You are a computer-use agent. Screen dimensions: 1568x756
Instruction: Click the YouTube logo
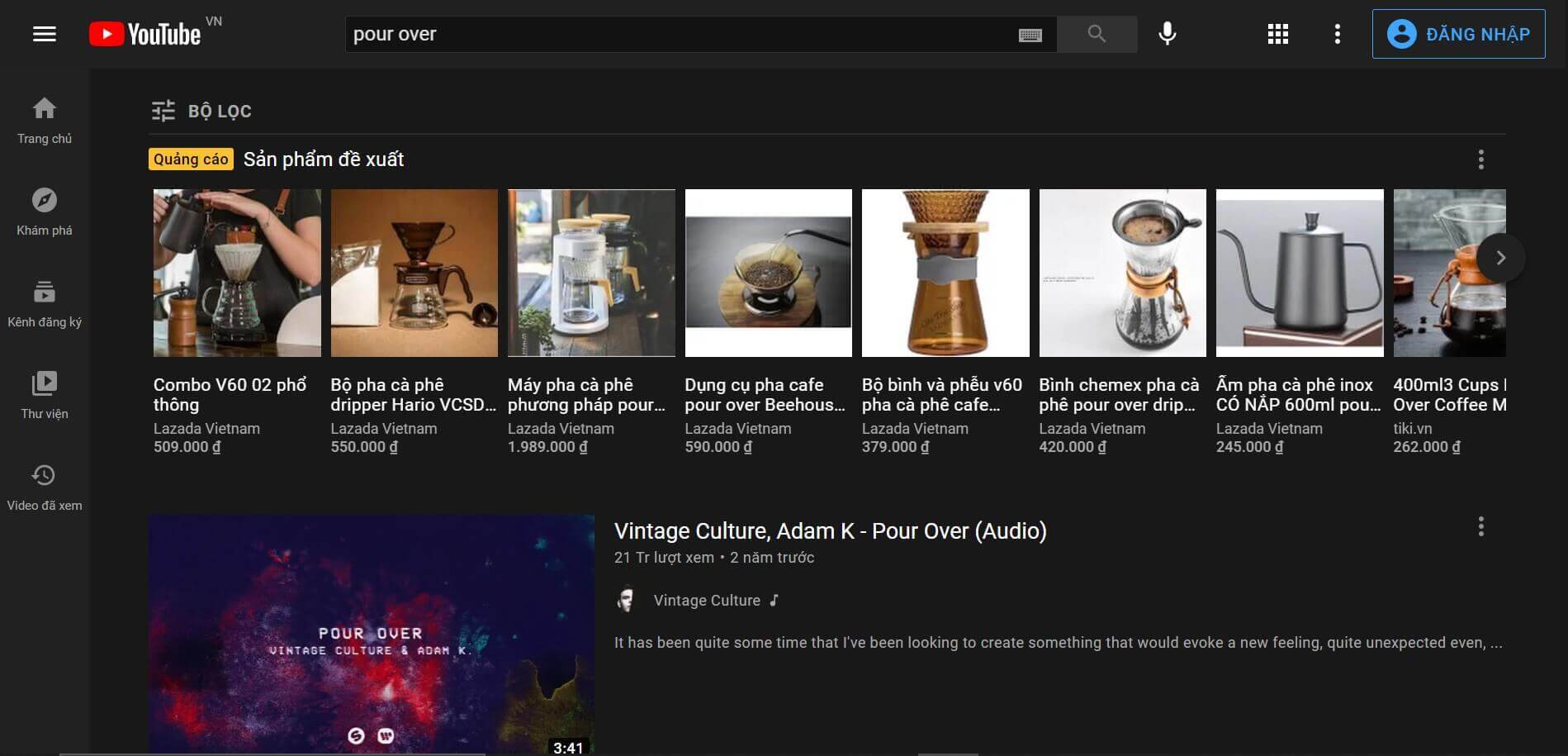pyautogui.click(x=145, y=34)
